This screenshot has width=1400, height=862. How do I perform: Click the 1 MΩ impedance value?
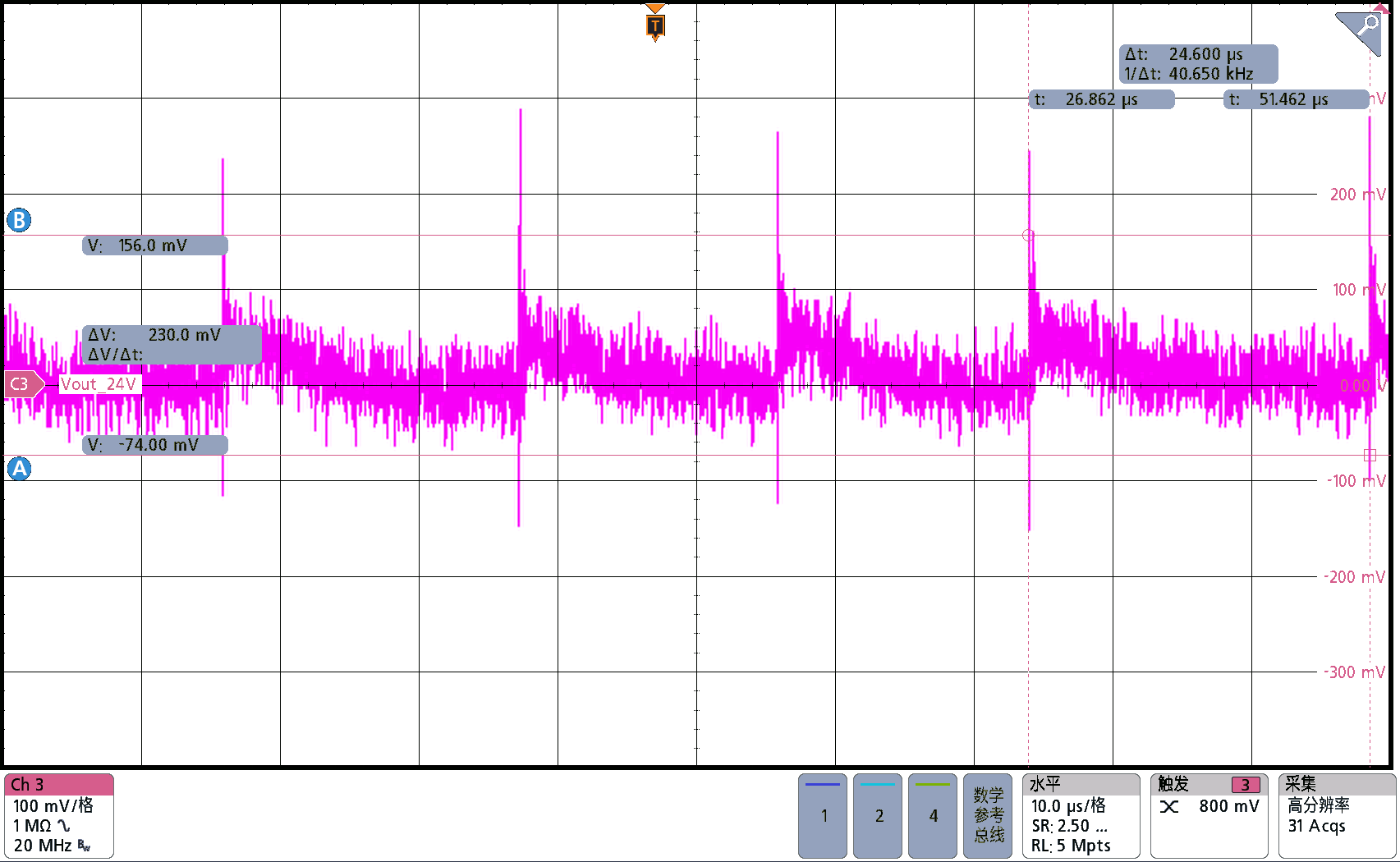32,826
